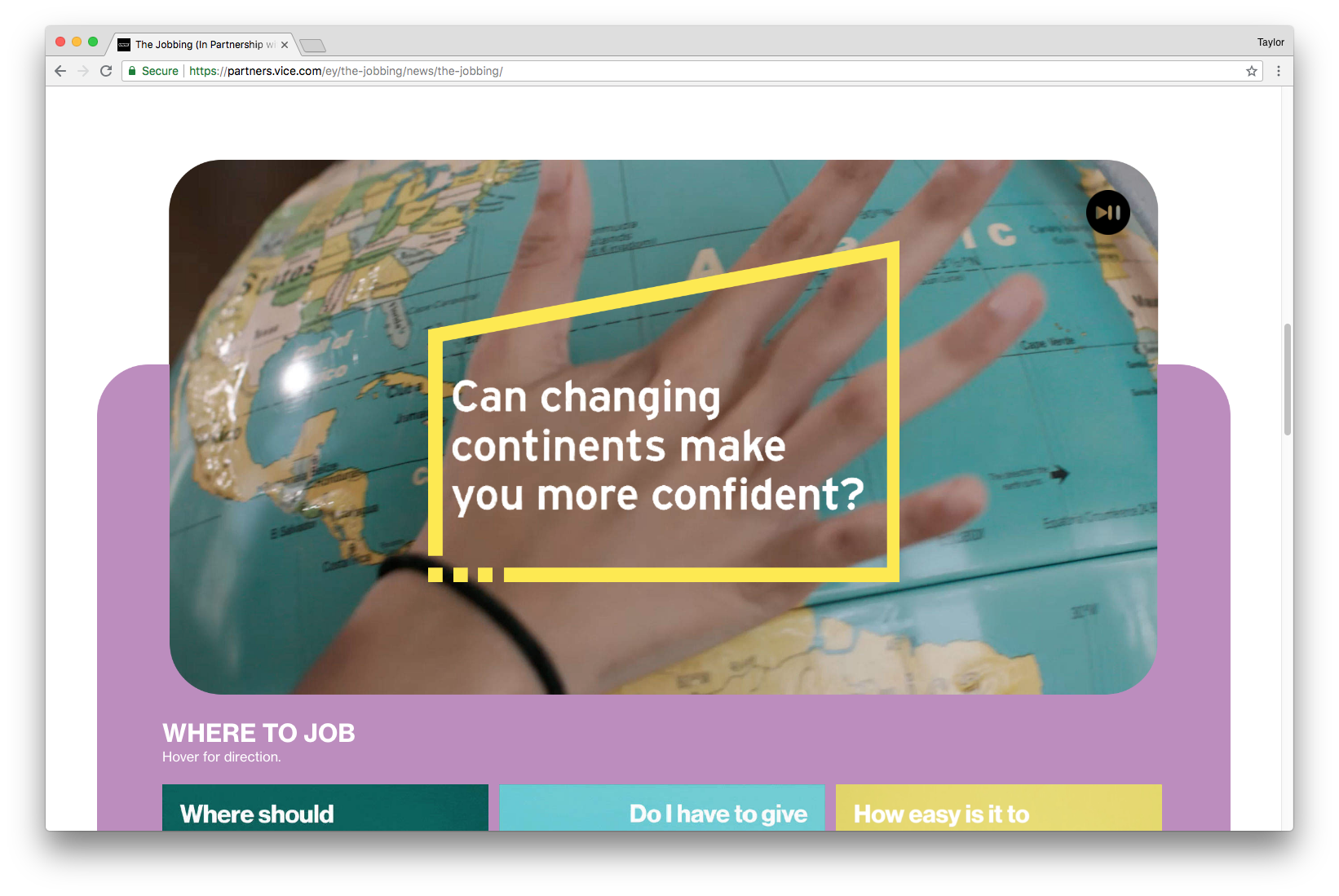Close The Jobbing tab
Screen dimensions: 1339x896
pyautogui.click(x=285, y=45)
